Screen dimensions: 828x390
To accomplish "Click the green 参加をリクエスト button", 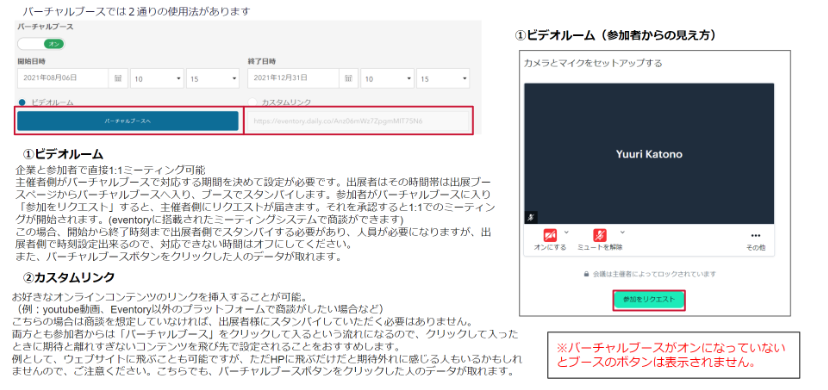I will tap(648, 300).
